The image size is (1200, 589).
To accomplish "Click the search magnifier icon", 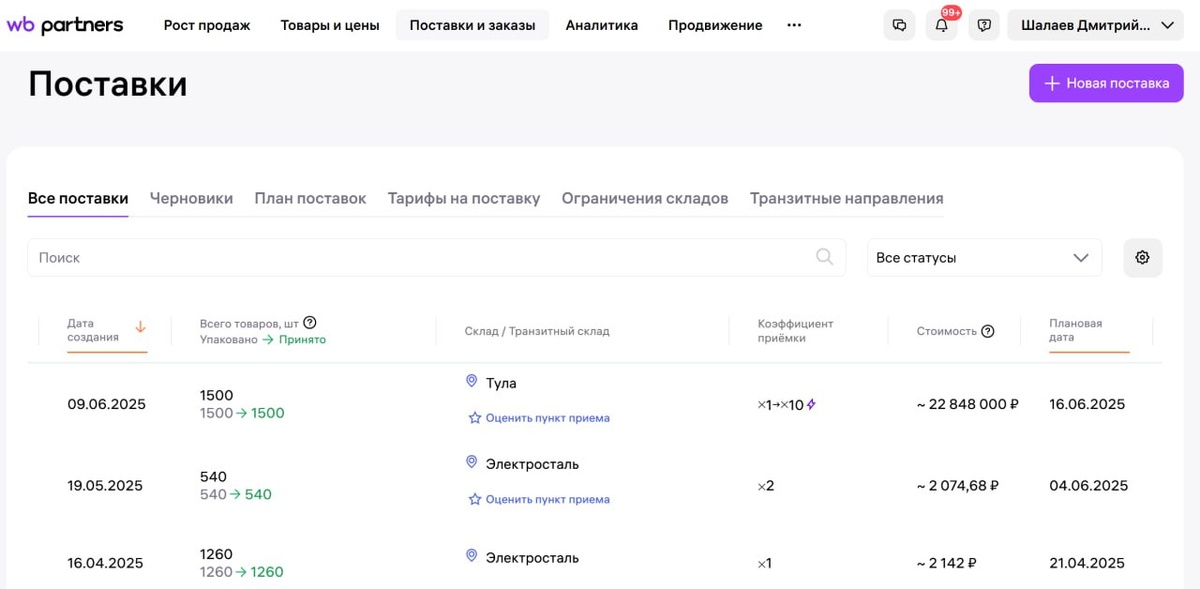I will [824, 257].
